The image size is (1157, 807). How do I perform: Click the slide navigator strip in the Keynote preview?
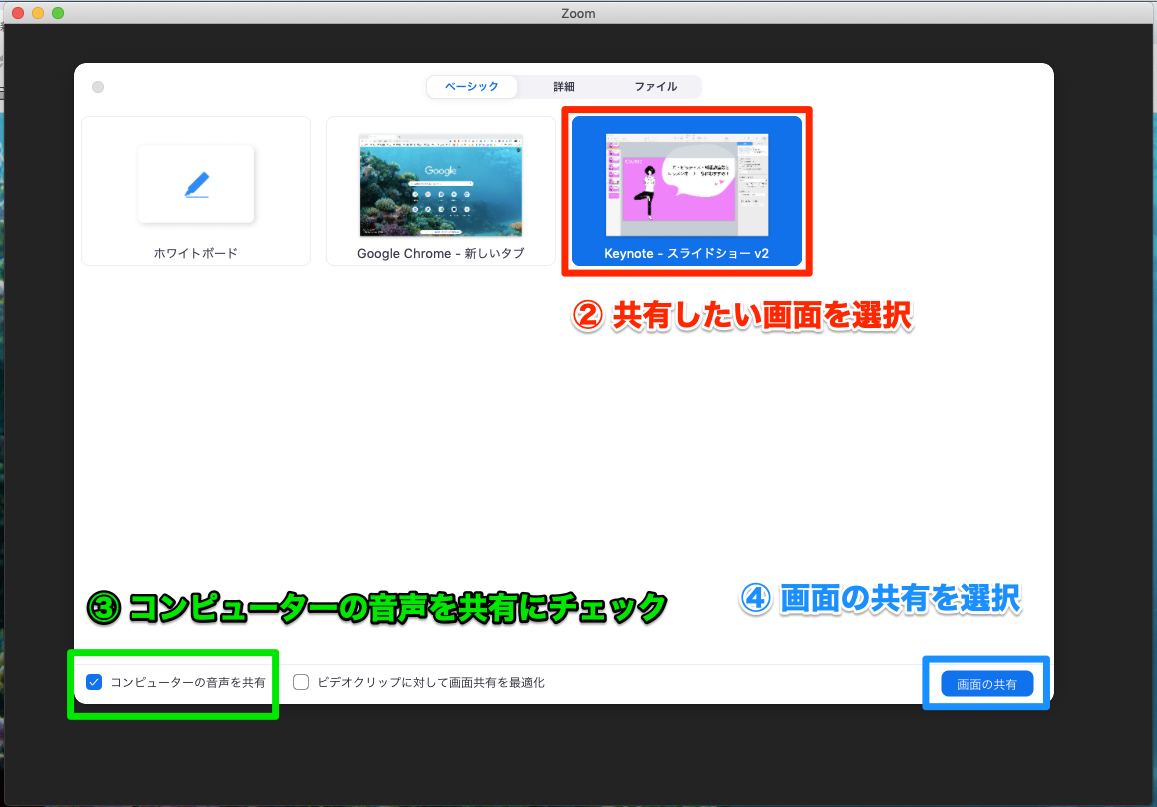point(613,172)
